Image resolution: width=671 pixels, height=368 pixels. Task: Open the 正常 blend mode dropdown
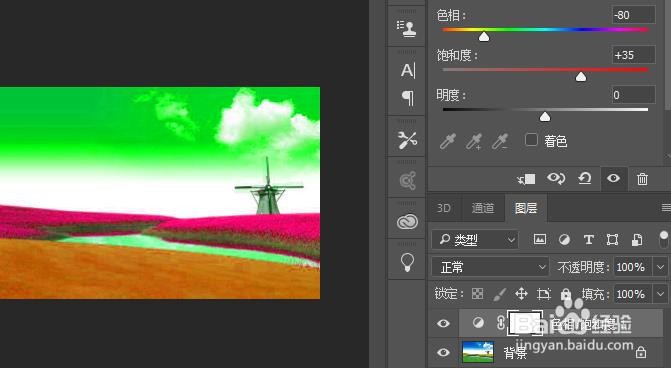(x=490, y=267)
